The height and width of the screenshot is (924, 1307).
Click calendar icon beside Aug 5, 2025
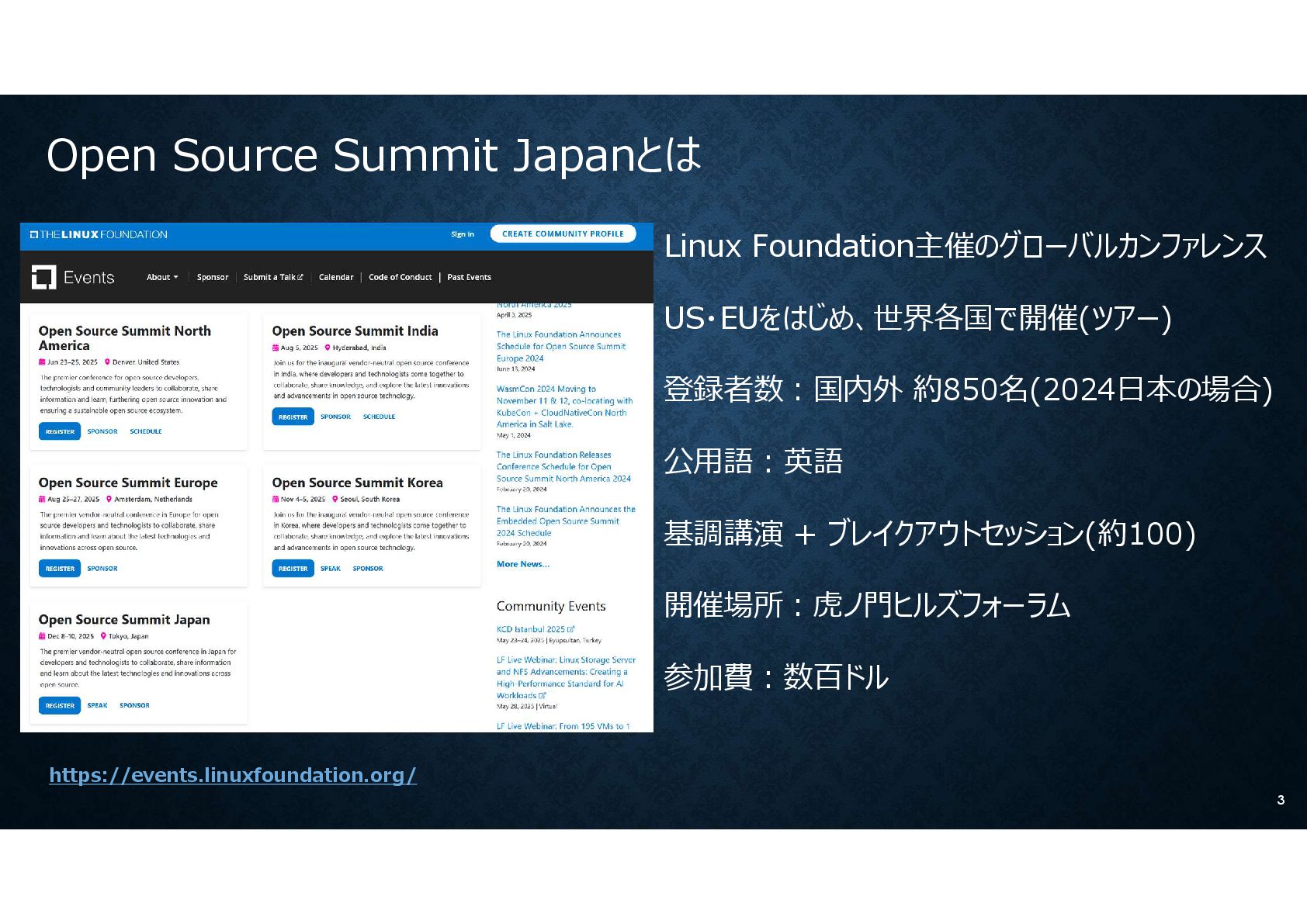tap(276, 348)
